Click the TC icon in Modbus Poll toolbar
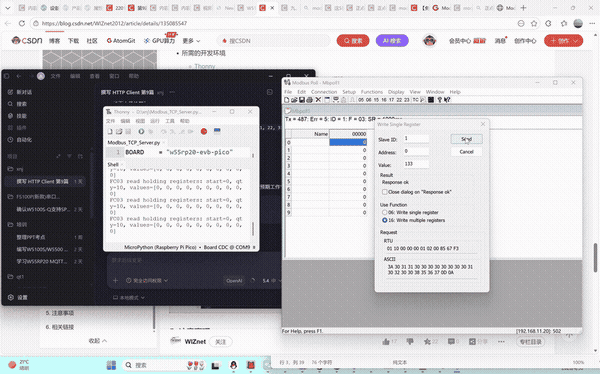The image size is (600, 374). (x=416, y=100)
